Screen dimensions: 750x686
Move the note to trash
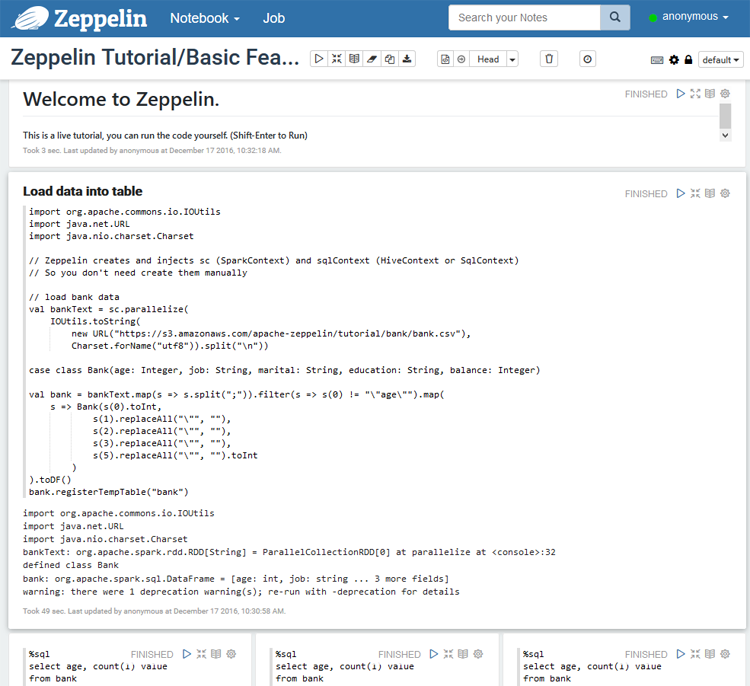point(549,59)
